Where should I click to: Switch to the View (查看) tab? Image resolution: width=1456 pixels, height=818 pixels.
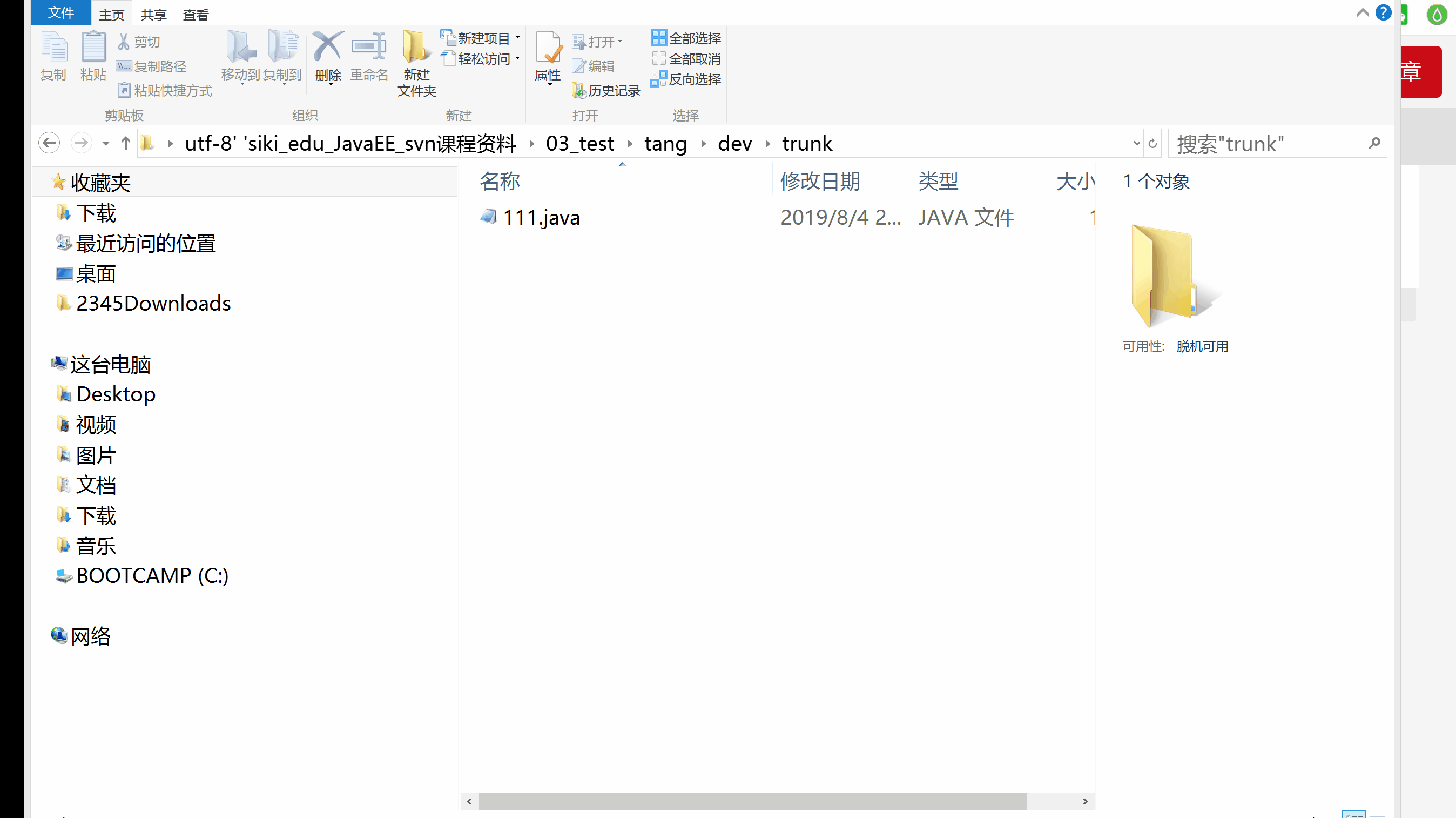pyautogui.click(x=196, y=15)
